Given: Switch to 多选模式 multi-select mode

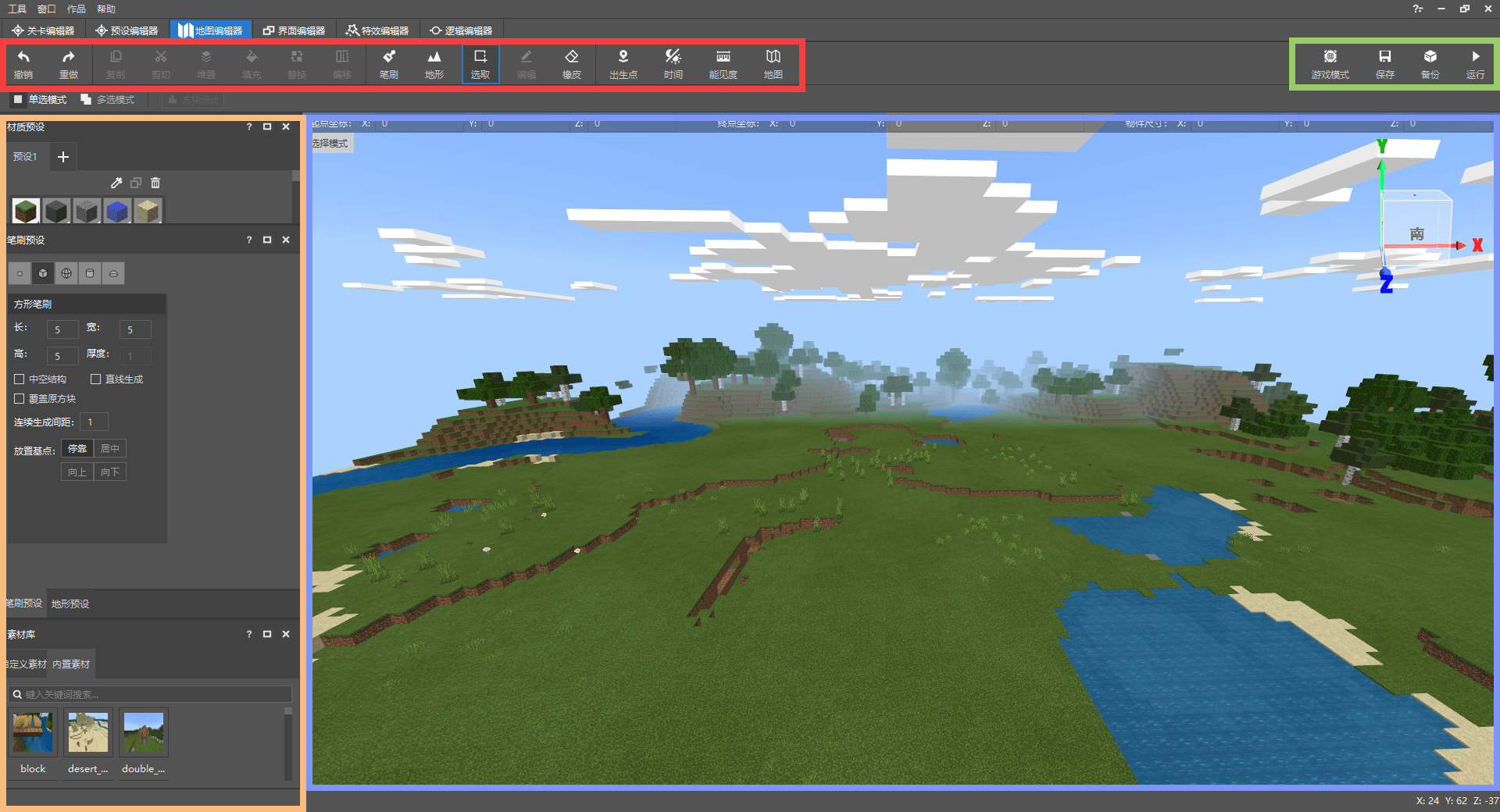Looking at the screenshot, I should [x=108, y=100].
